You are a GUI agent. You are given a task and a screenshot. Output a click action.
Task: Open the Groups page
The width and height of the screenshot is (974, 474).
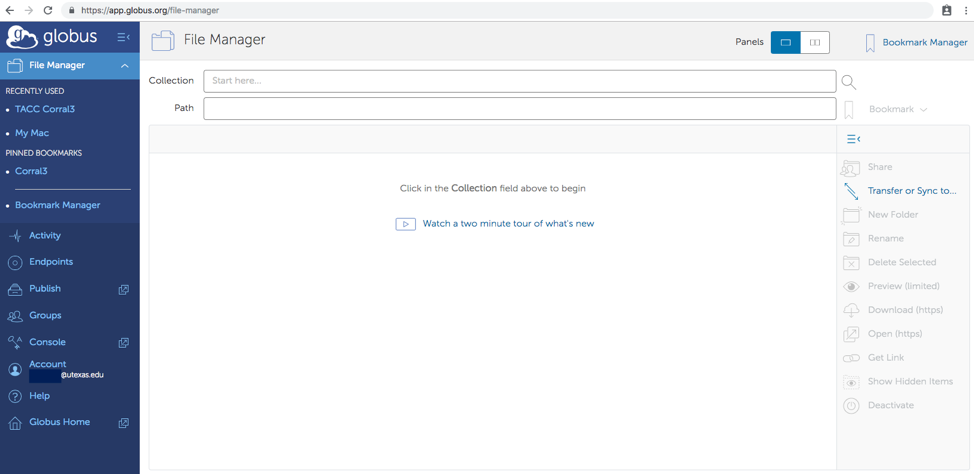(45, 316)
